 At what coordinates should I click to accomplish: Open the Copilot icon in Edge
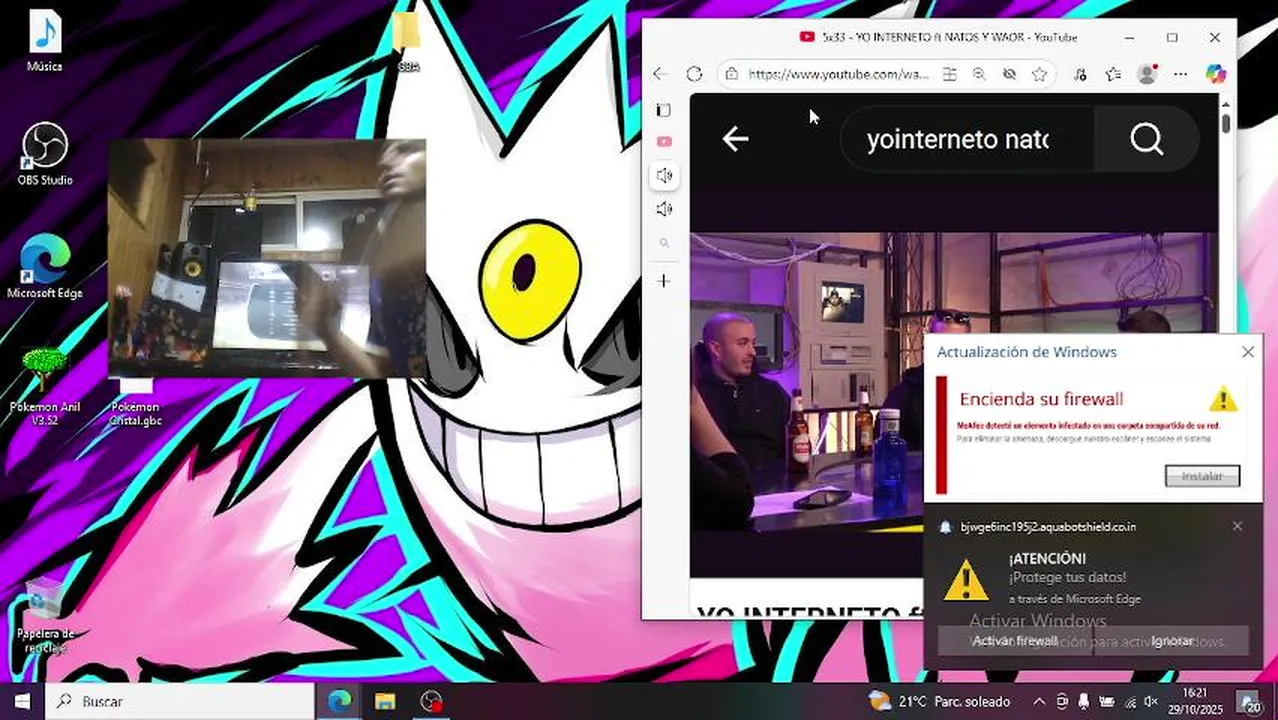click(1215, 74)
